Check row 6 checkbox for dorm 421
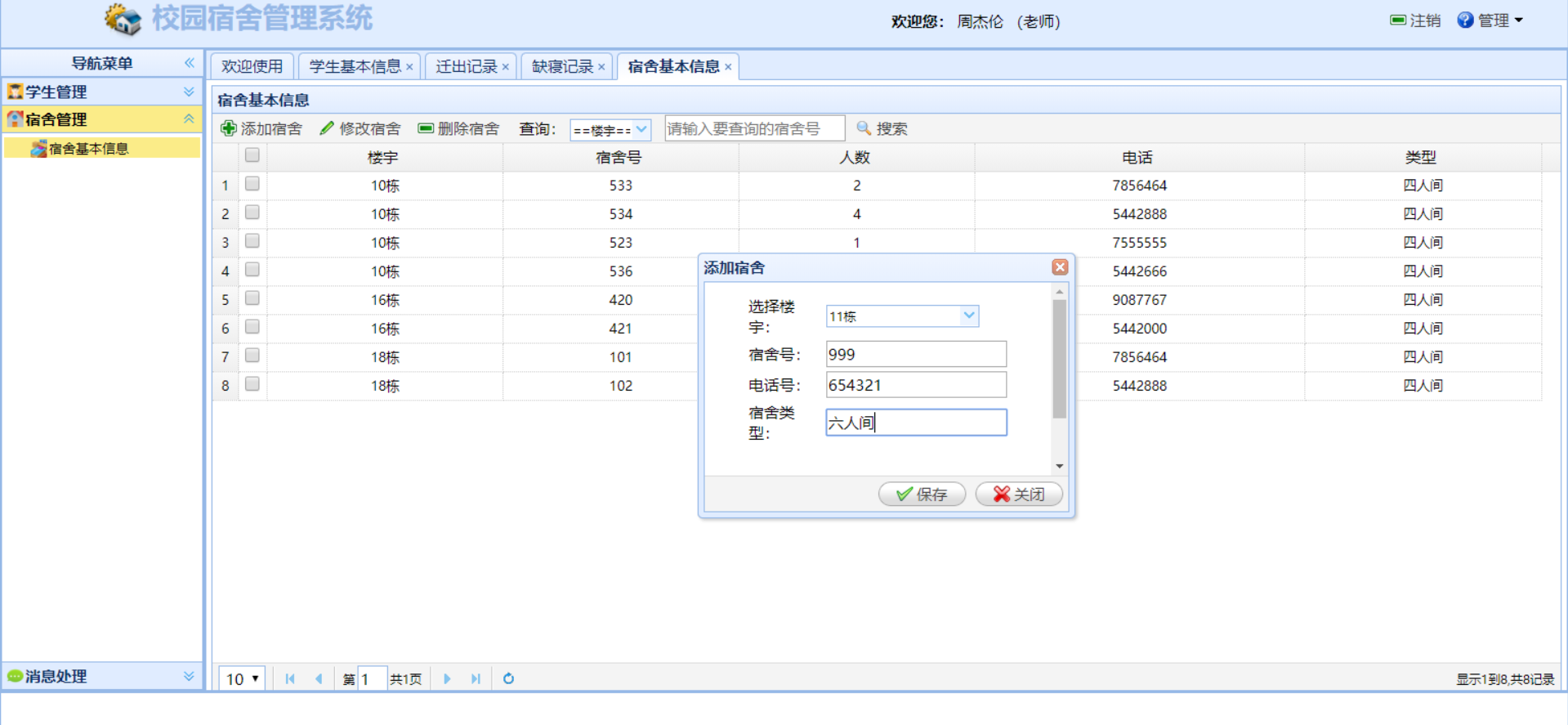1568x725 pixels. (252, 327)
